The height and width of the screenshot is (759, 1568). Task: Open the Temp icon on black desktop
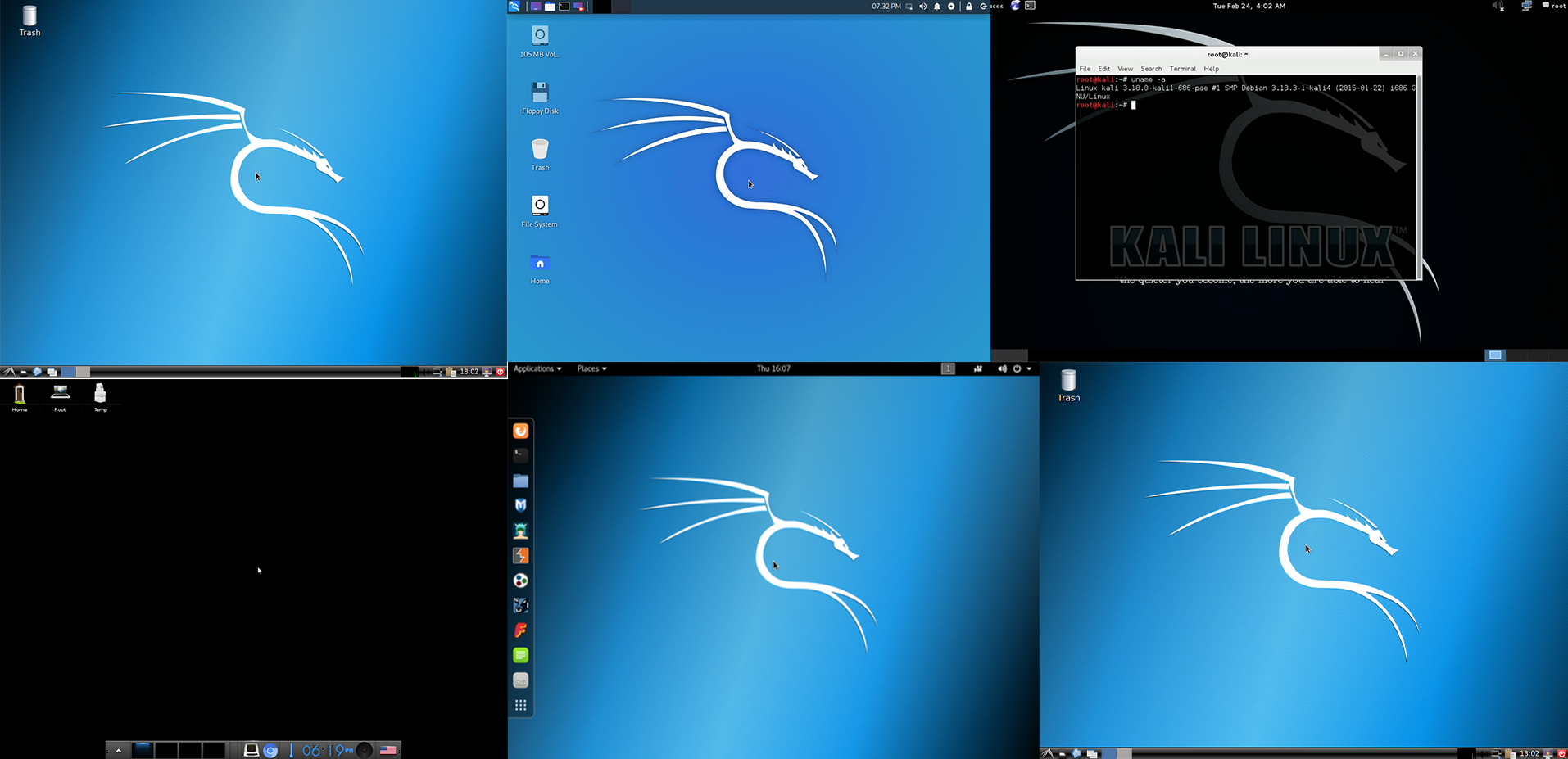tap(100, 397)
